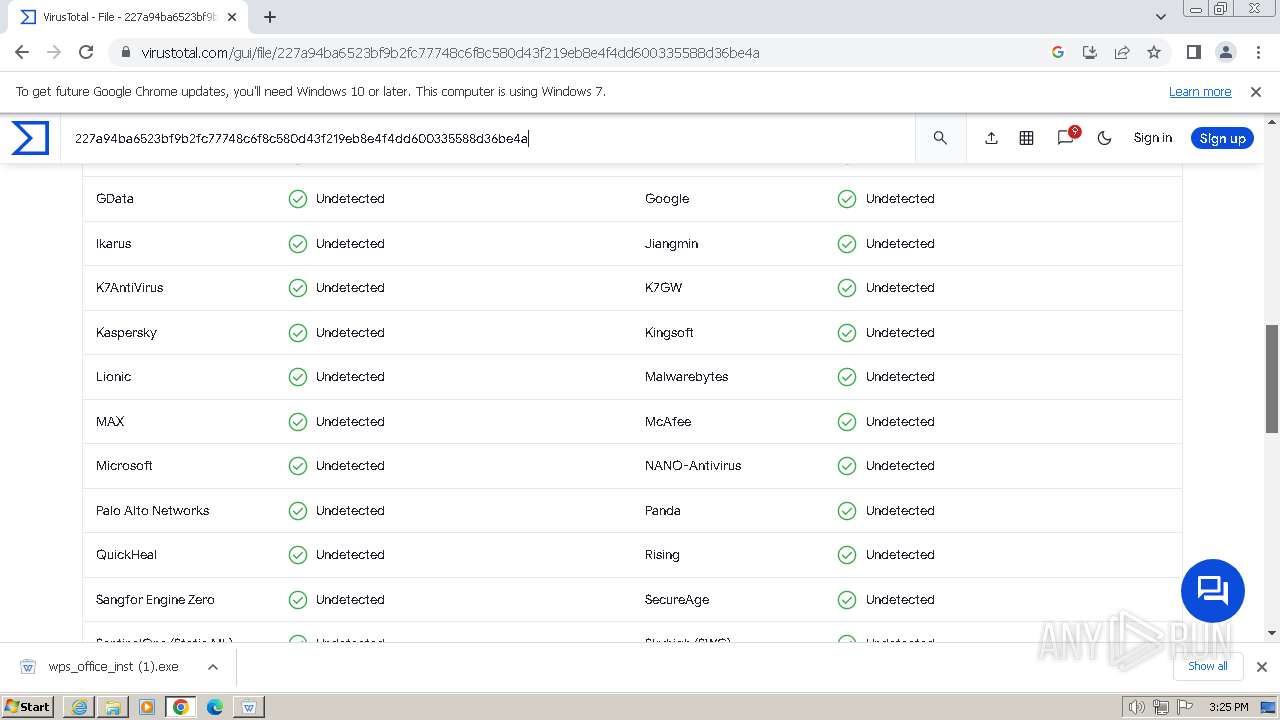Click the hash search input field
The height and width of the screenshot is (720, 1280).
click(x=490, y=138)
